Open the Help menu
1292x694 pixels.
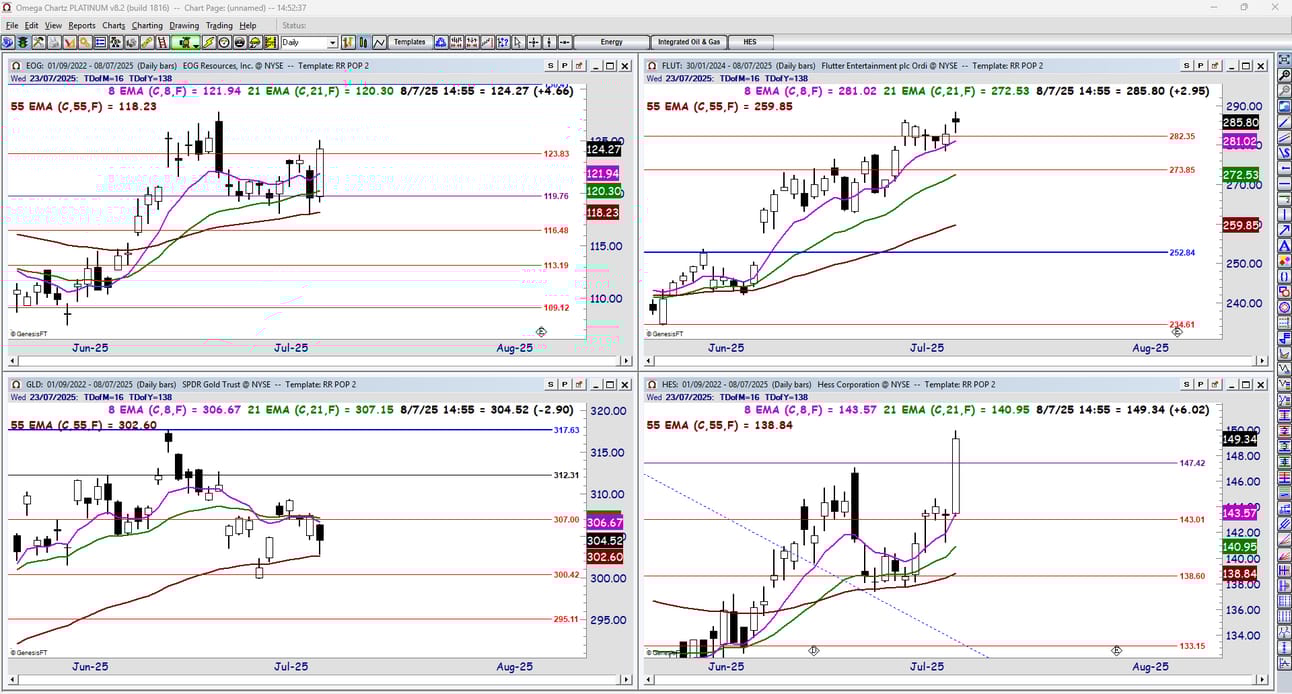248,25
